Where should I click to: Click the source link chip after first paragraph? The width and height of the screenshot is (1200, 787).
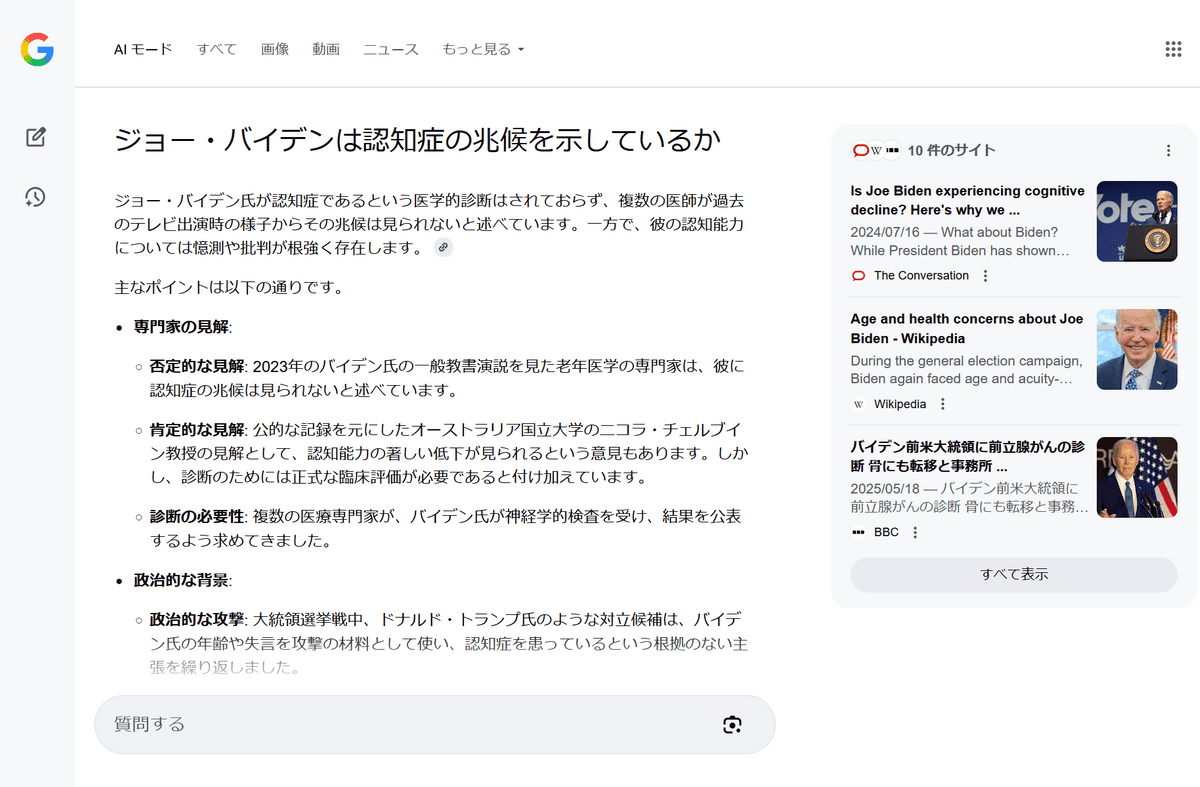(443, 247)
